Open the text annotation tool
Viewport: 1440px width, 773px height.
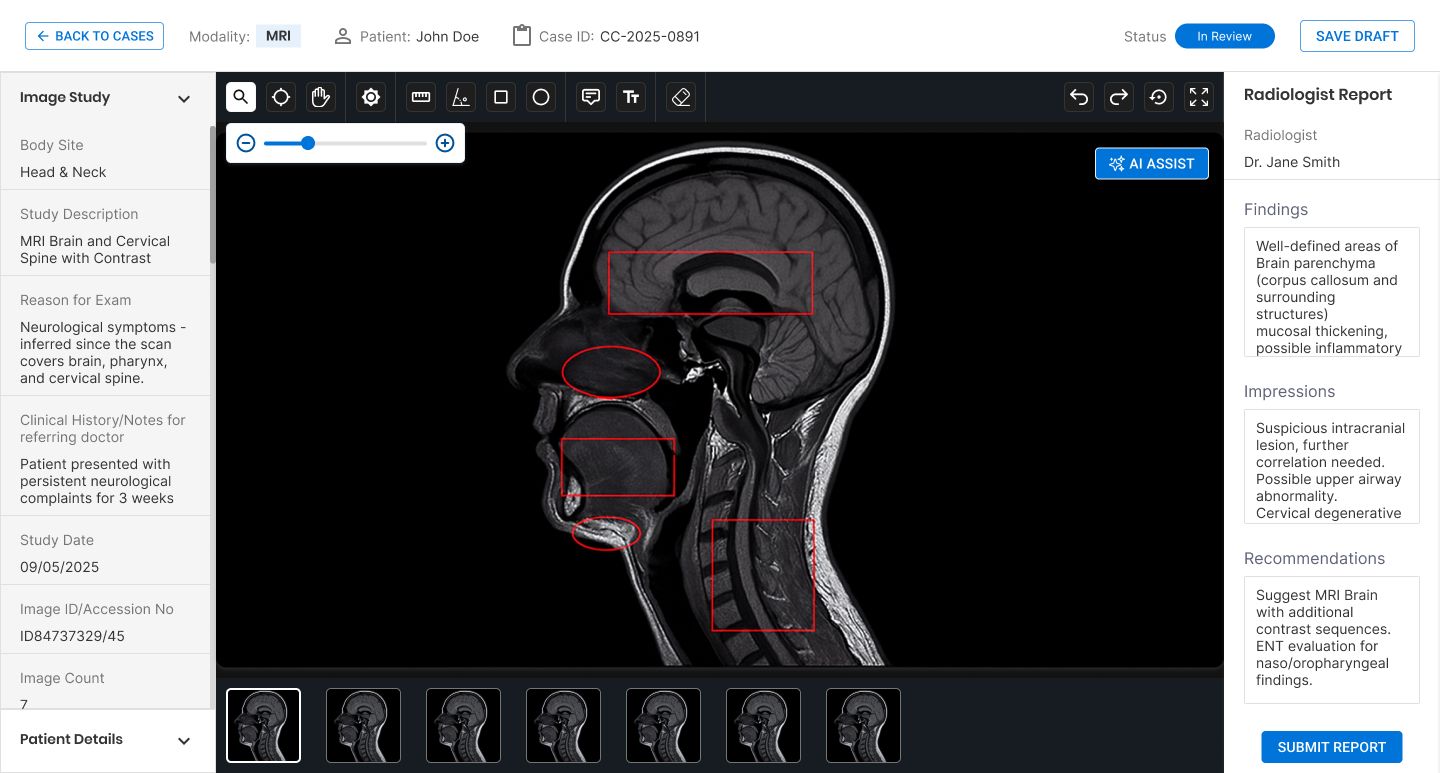tap(631, 97)
